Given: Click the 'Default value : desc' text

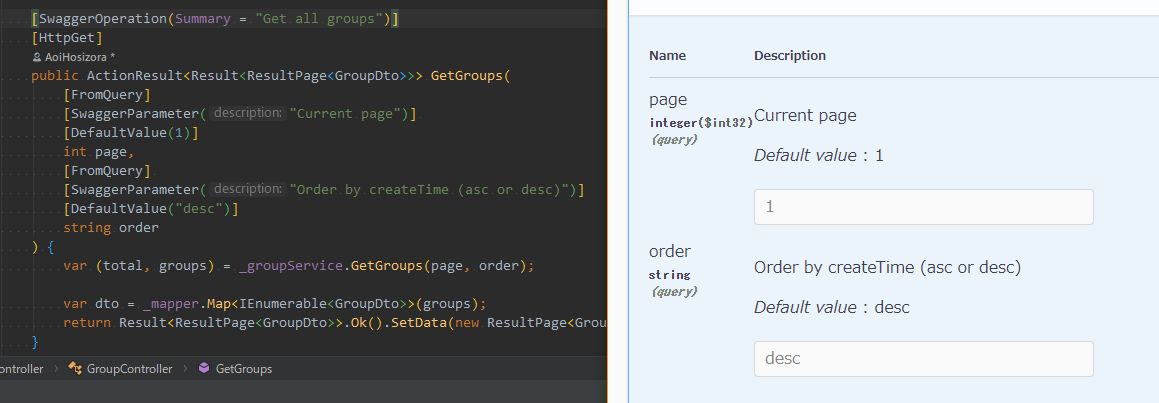Looking at the screenshot, I should pyautogui.click(x=832, y=307).
